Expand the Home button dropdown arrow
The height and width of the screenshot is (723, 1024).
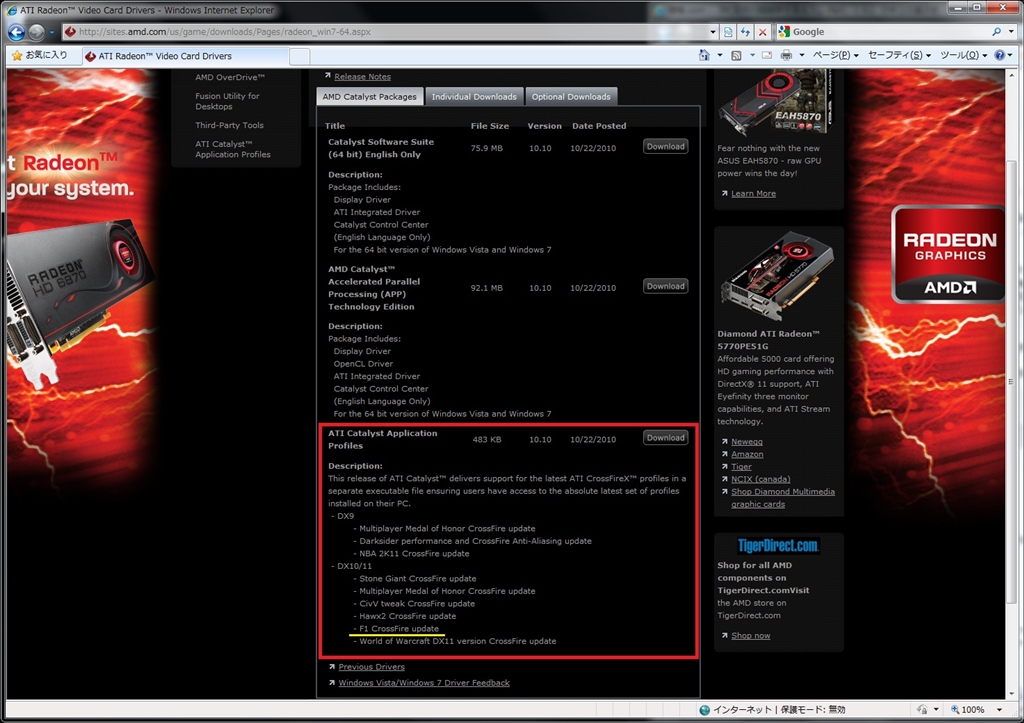(720, 56)
